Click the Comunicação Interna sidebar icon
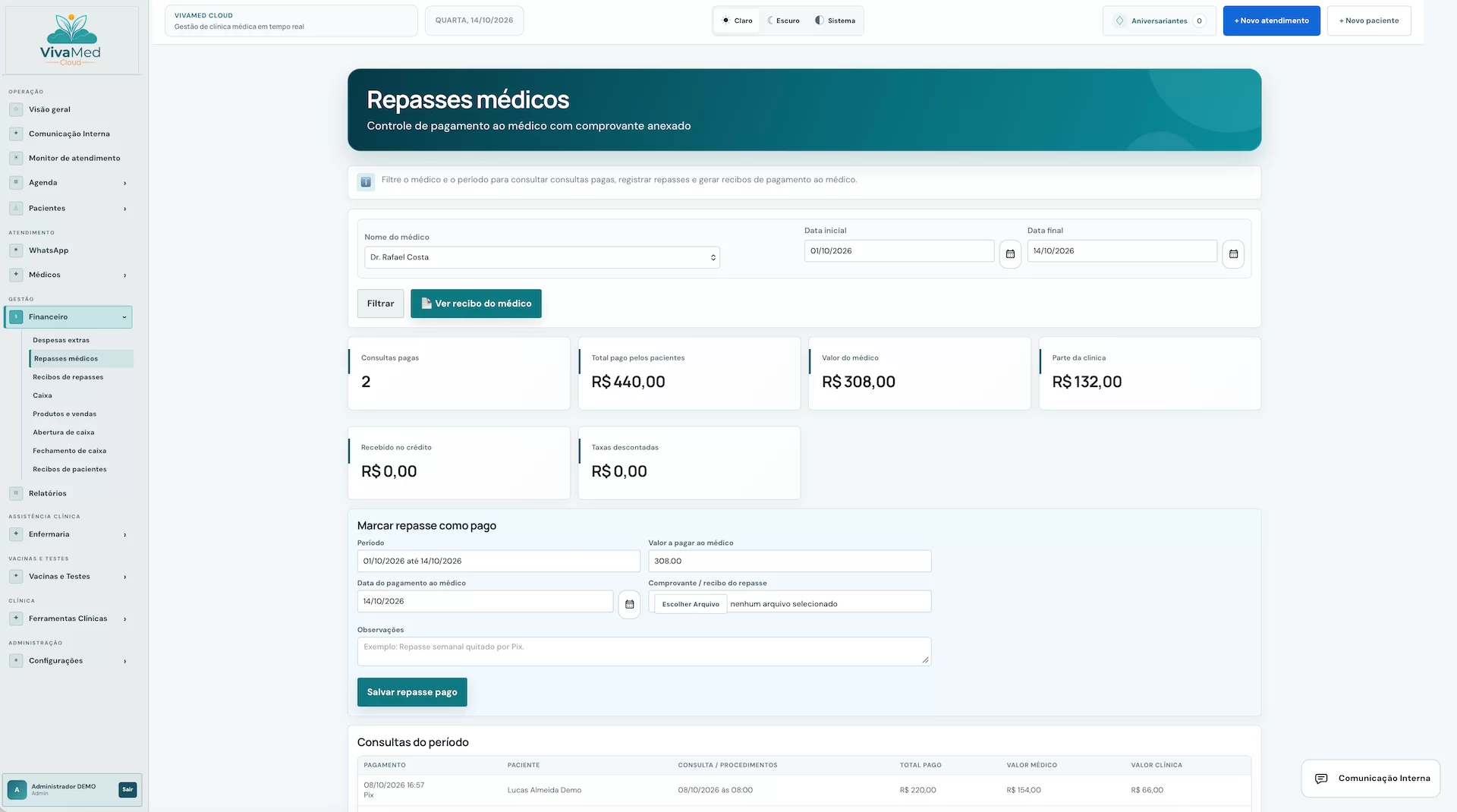Viewport: 1457px width, 812px height. tap(16, 134)
